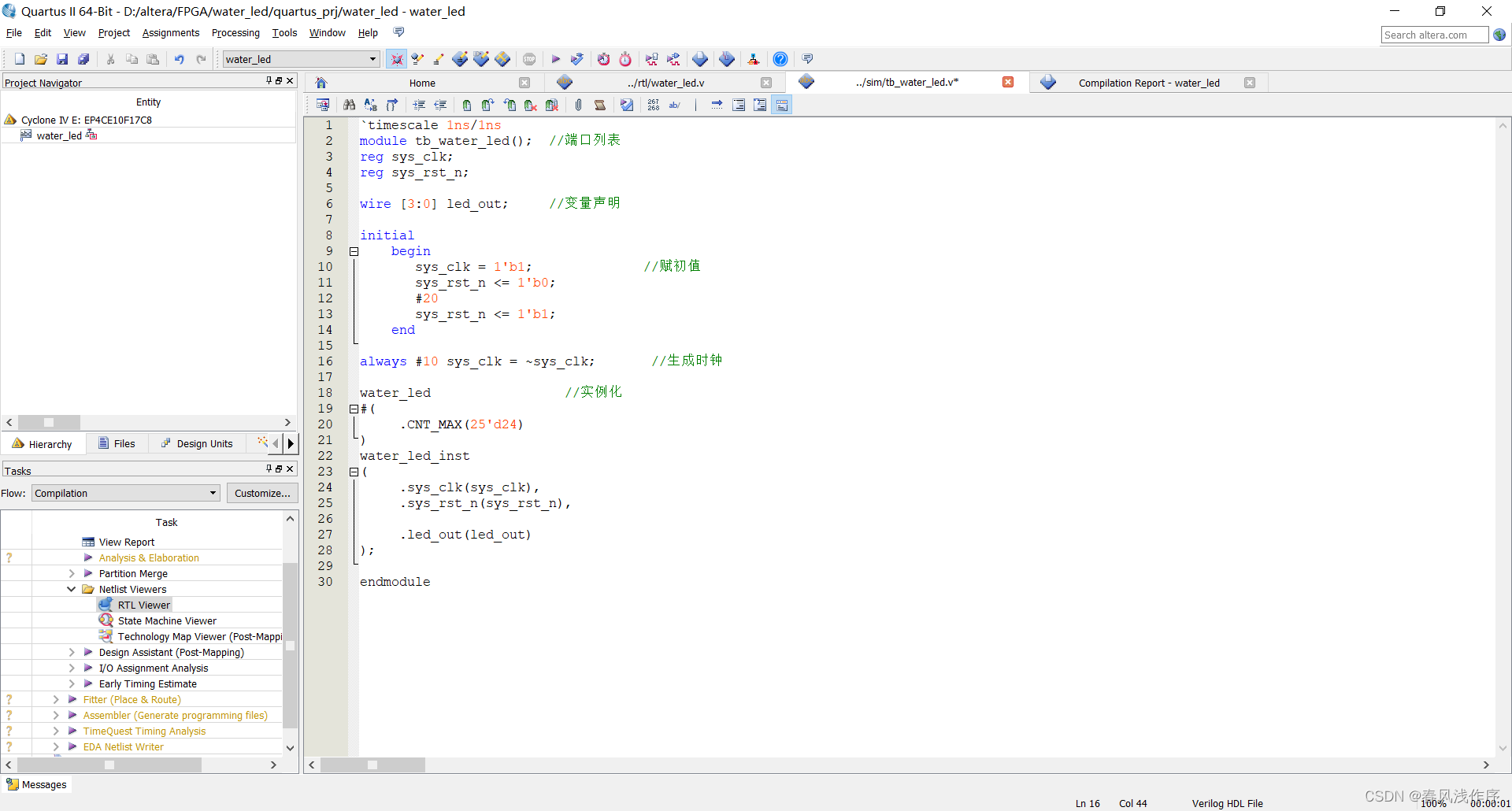Click the Find binoculars icon in editor toolbar
The image size is (1512, 811).
(x=350, y=105)
